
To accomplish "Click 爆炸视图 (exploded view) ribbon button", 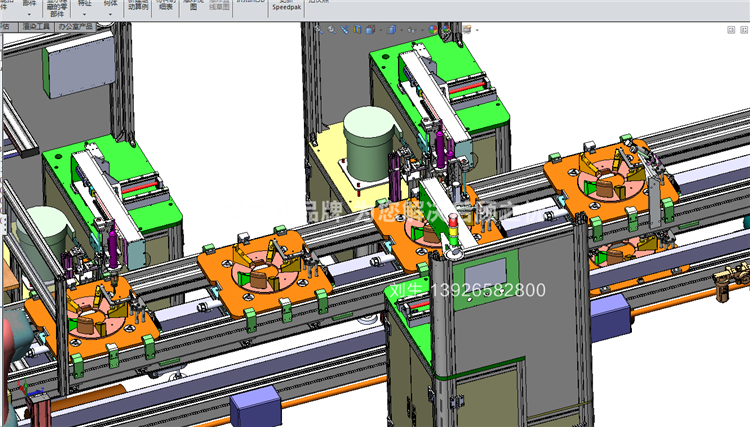I will (193, 5).
